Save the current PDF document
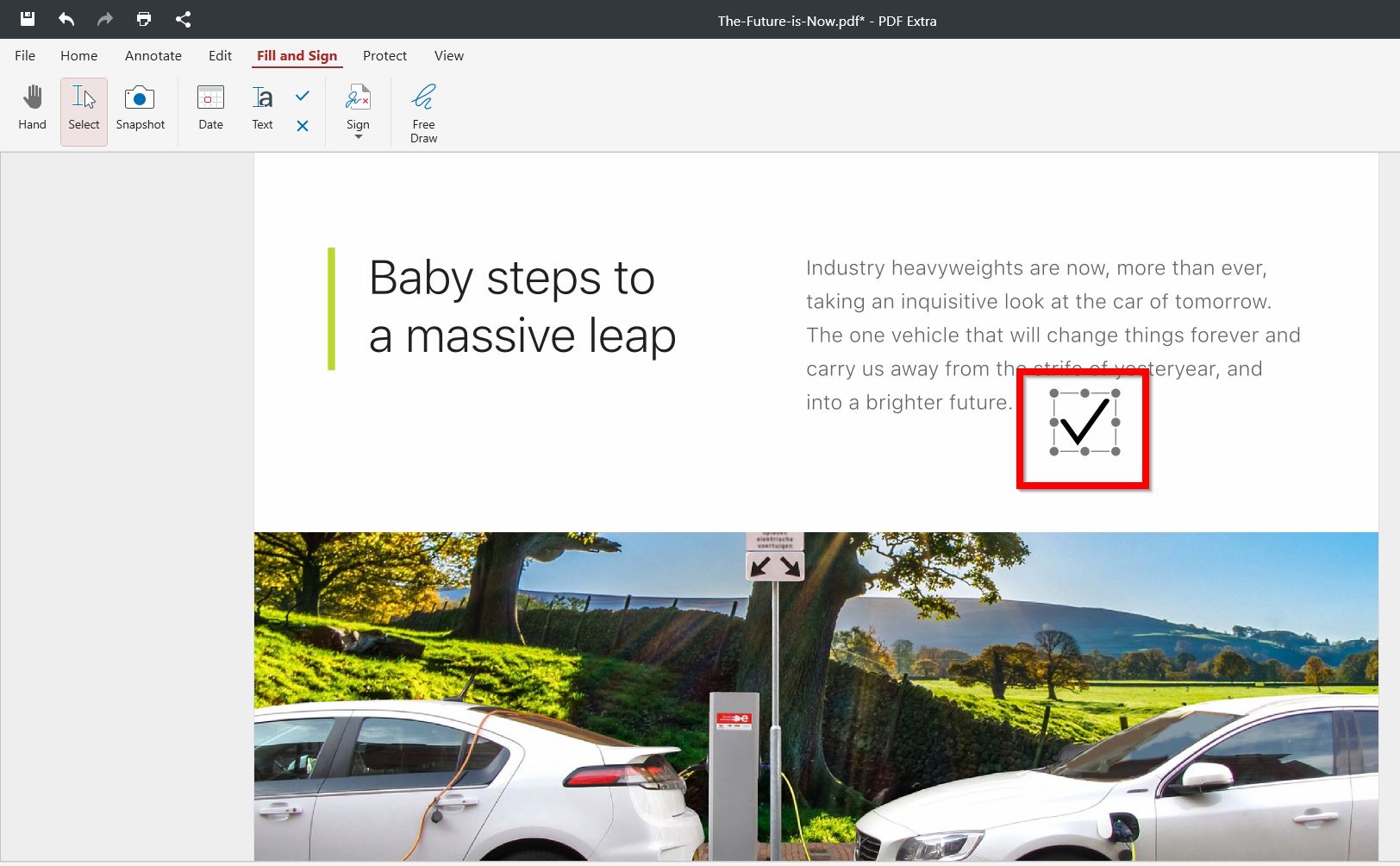Image resolution: width=1400 pixels, height=866 pixels. 26,19
